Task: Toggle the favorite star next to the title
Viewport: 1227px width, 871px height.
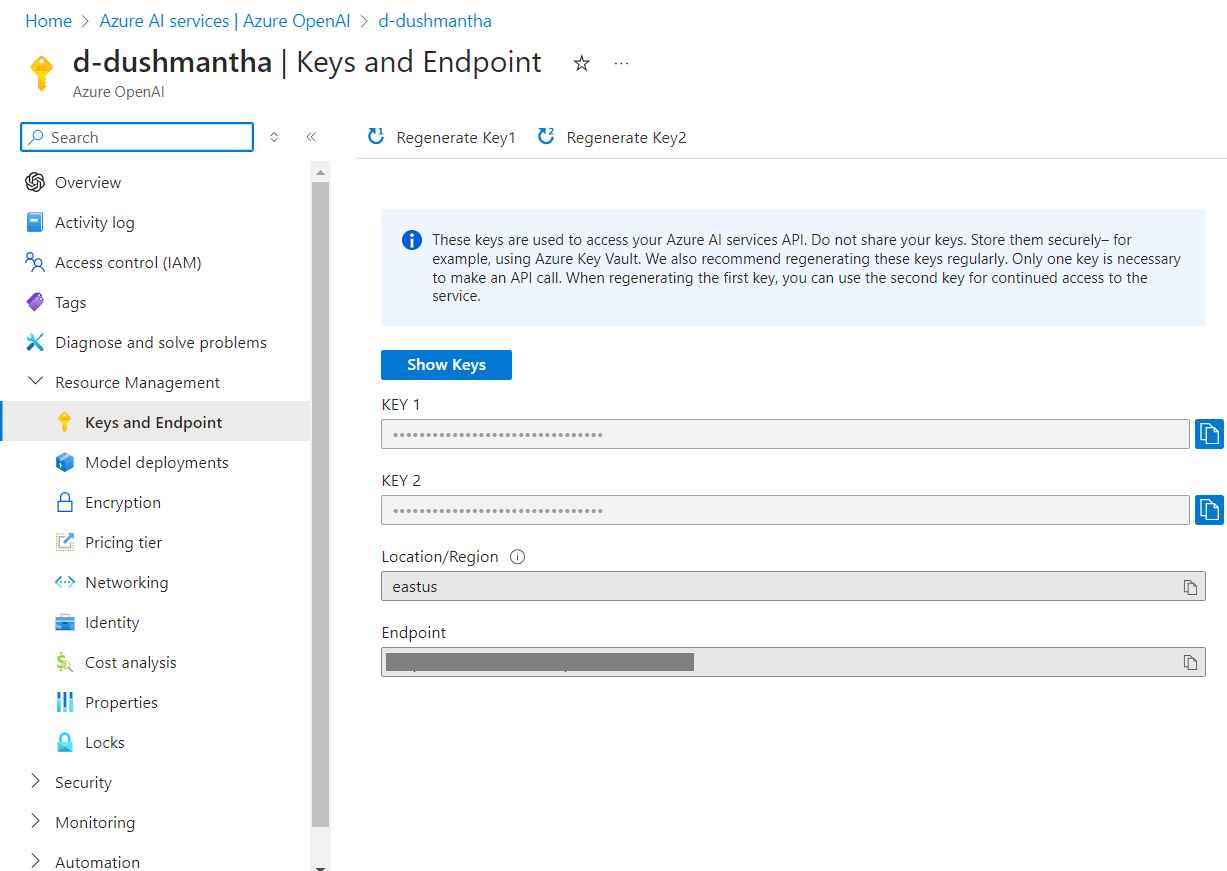Action: coord(581,63)
